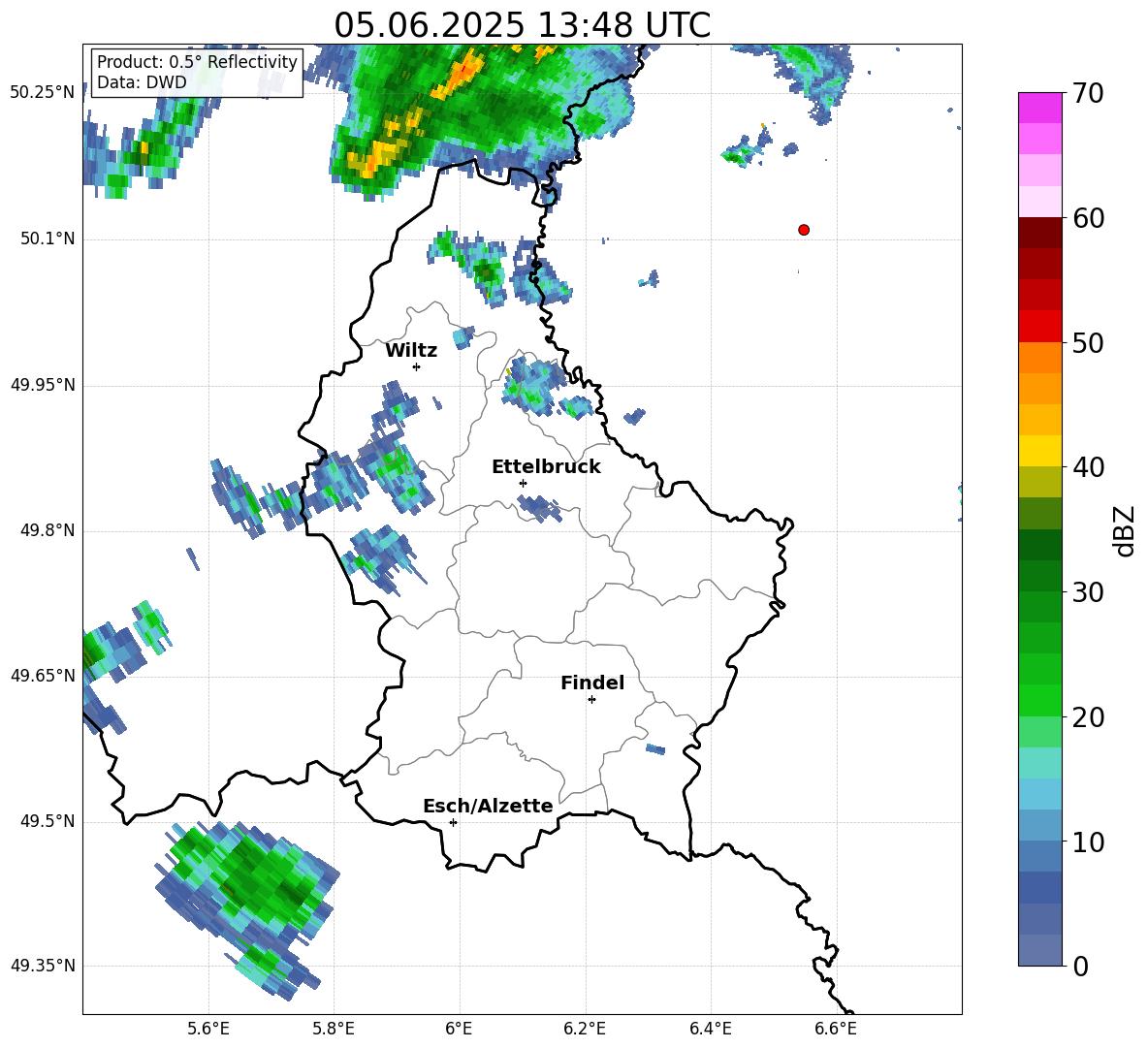Click the 'Data: DWD' label

click(x=142, y=82)
